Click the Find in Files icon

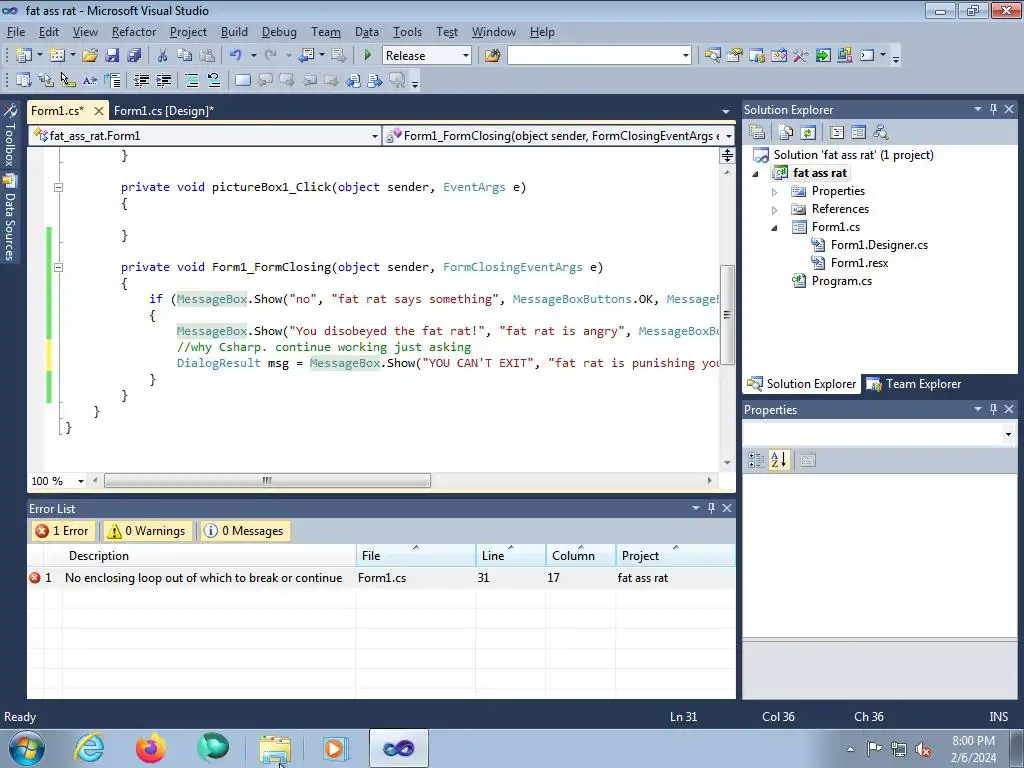(x=492, y=56)
